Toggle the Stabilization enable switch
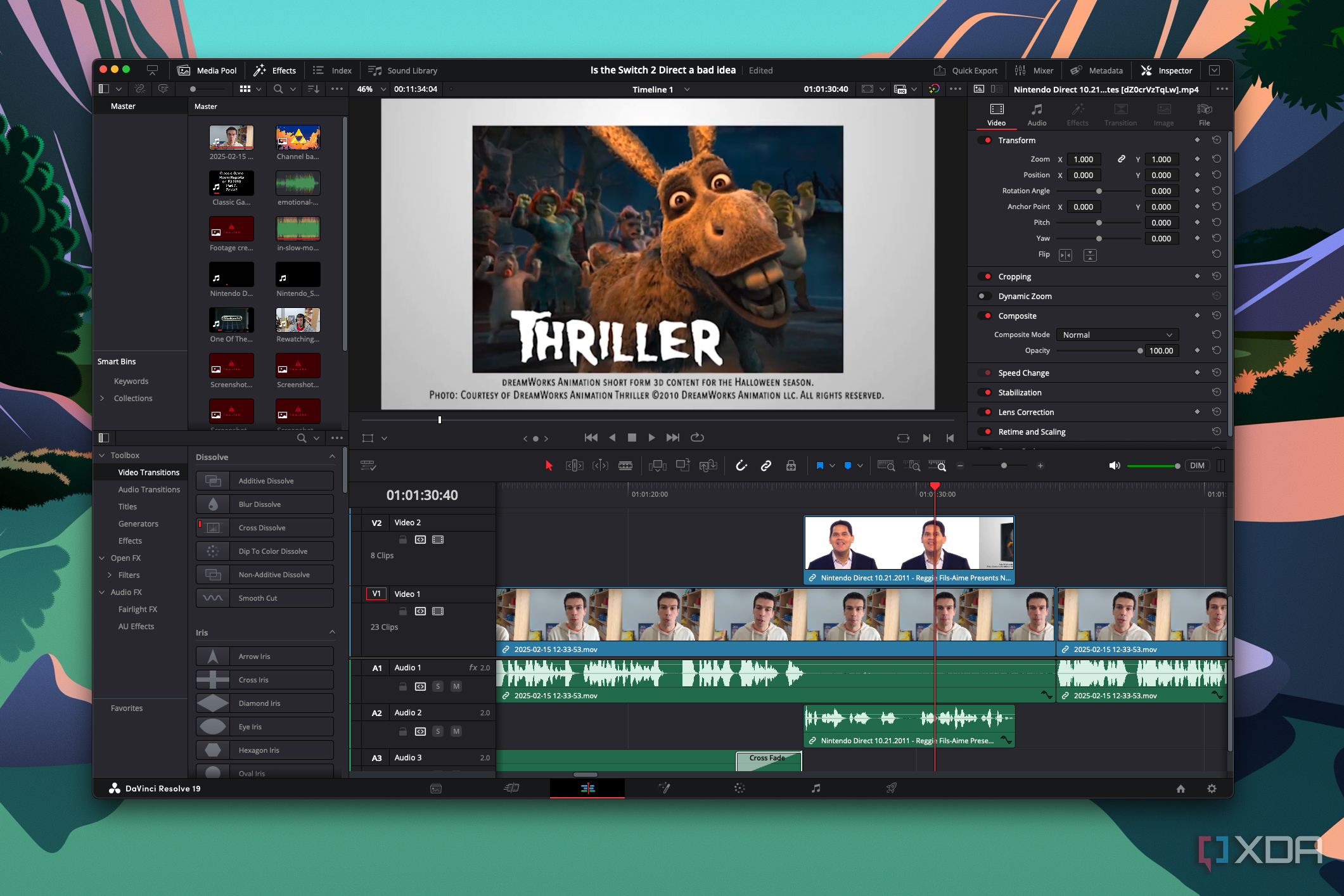This screenshot has width=1344, height=896. (985, 392)
